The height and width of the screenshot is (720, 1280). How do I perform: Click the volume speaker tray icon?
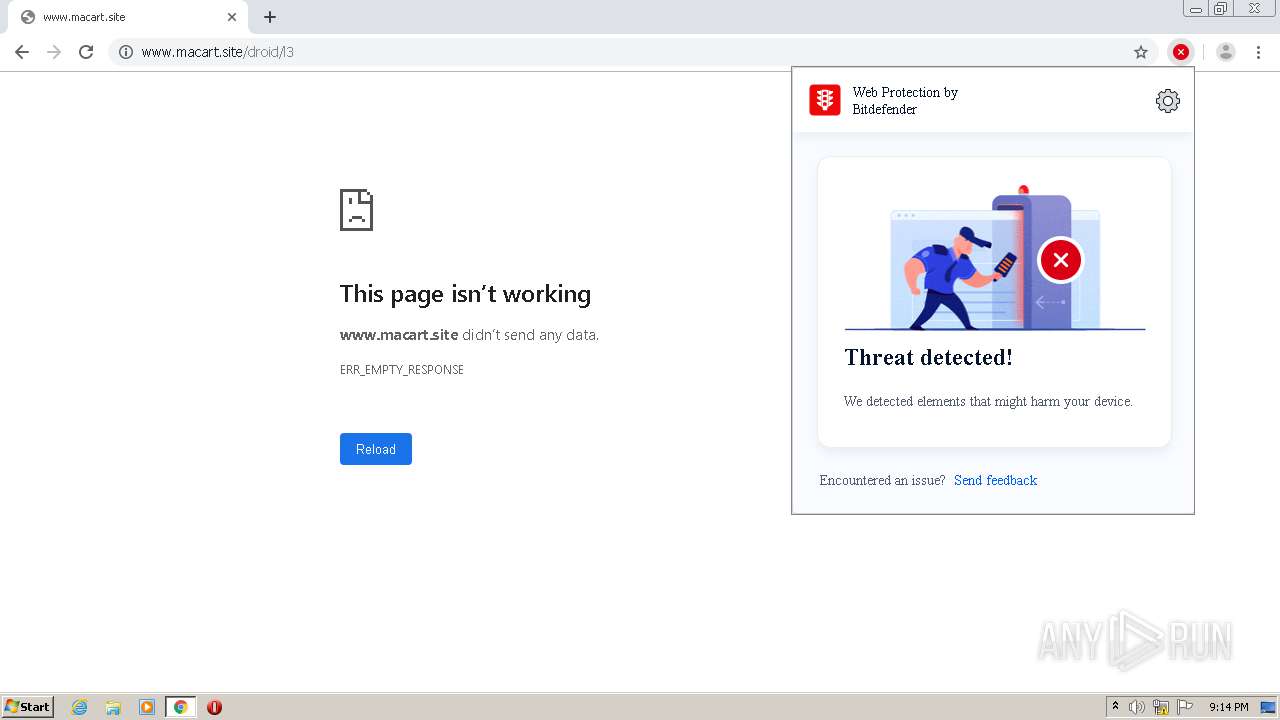pos(1137,707)
